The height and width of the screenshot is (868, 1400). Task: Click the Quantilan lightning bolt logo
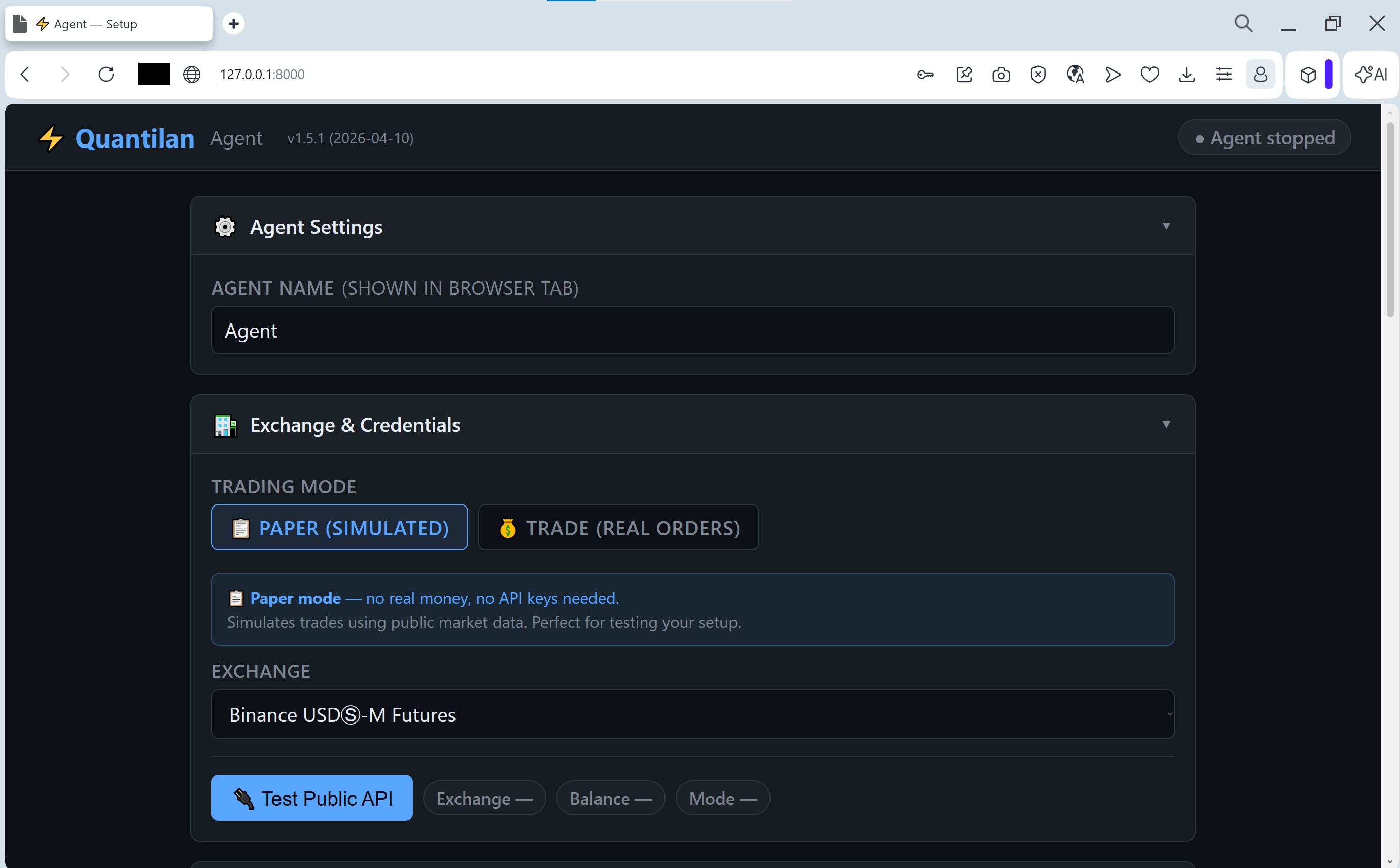click(x=51, y=138)
